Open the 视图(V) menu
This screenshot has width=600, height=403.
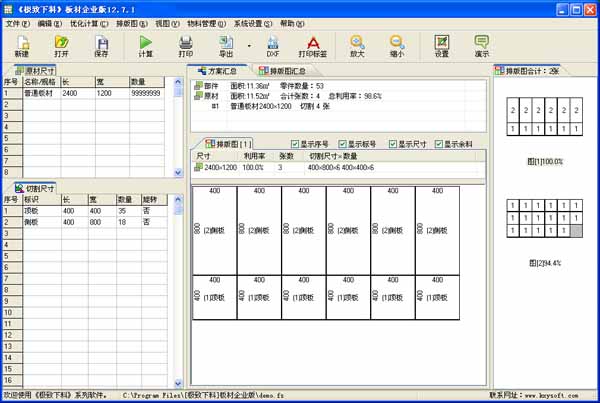(167, 24)
